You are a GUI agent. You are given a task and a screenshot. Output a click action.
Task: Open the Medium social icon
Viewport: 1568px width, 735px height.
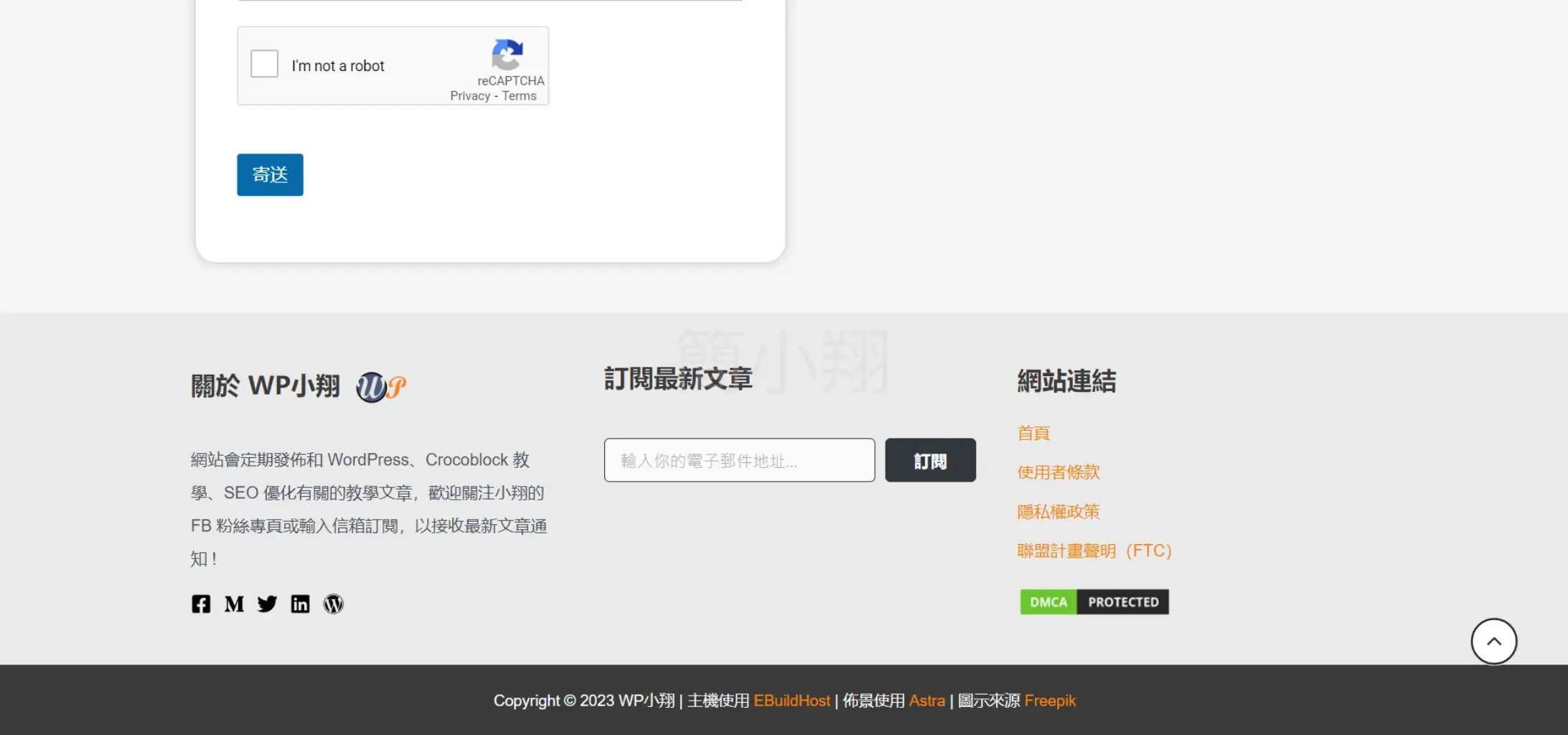click(x=234, y=604)
